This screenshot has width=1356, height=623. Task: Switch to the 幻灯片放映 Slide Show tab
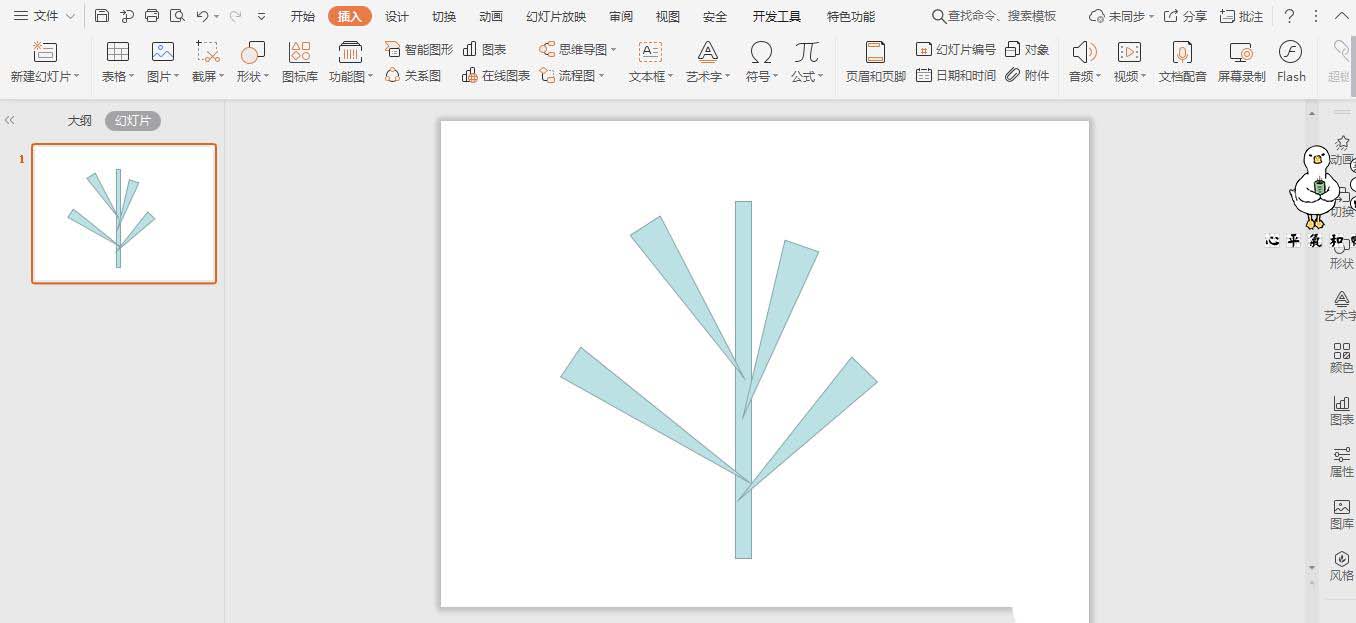point(557,16)
